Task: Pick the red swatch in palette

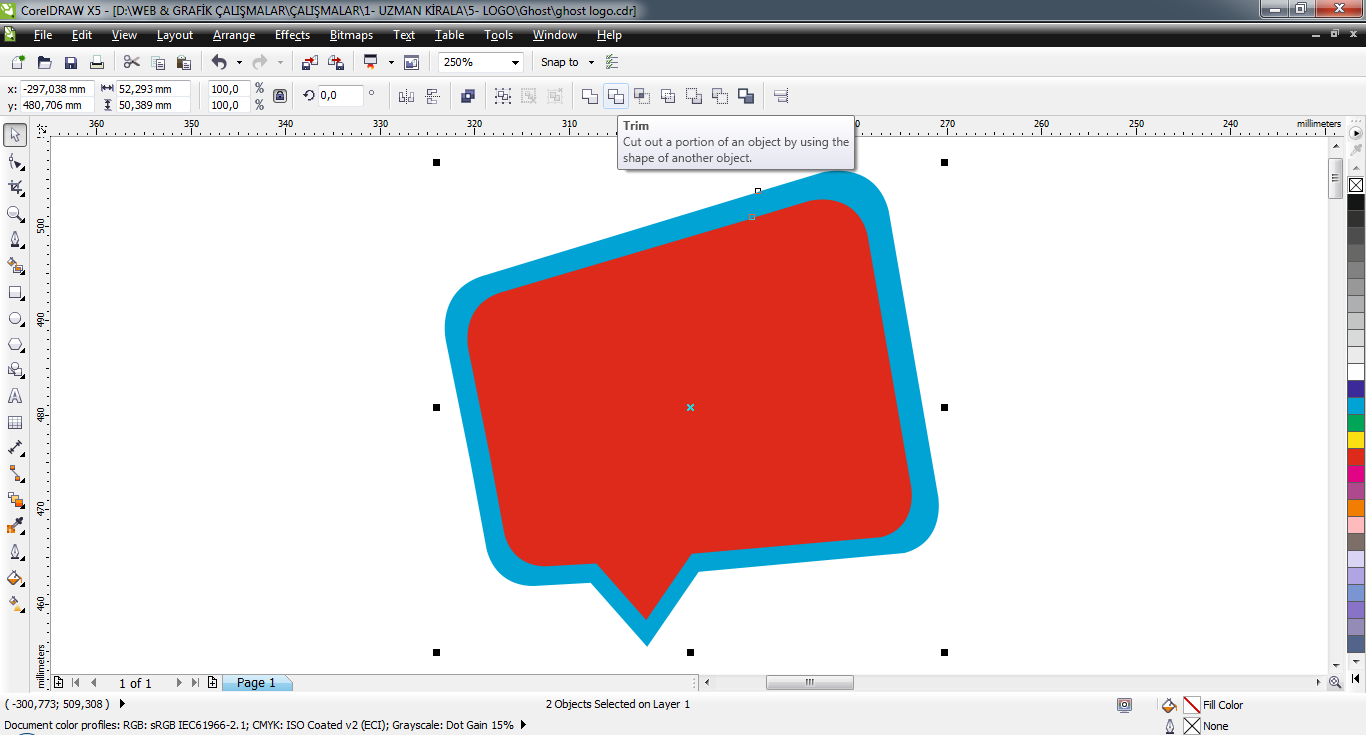Action: click(1356, 456)
